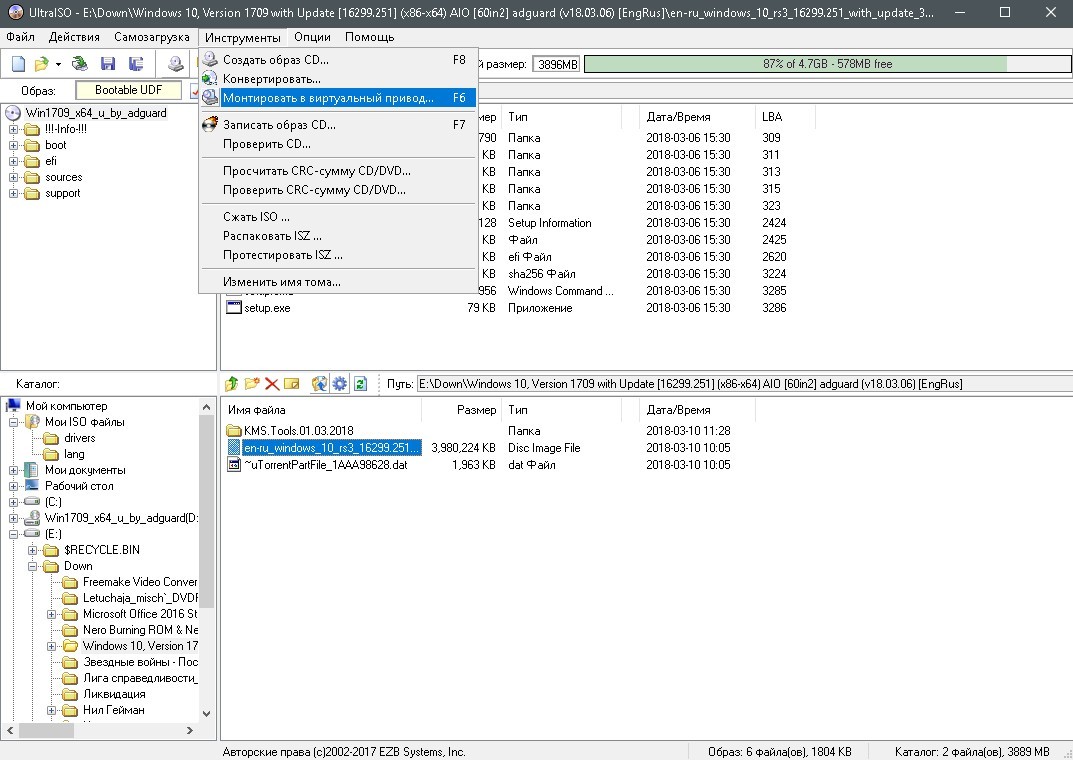The image size is (1073, 760).
Task: Click the Open file folder toolbar icon
Action: [42, 64]
